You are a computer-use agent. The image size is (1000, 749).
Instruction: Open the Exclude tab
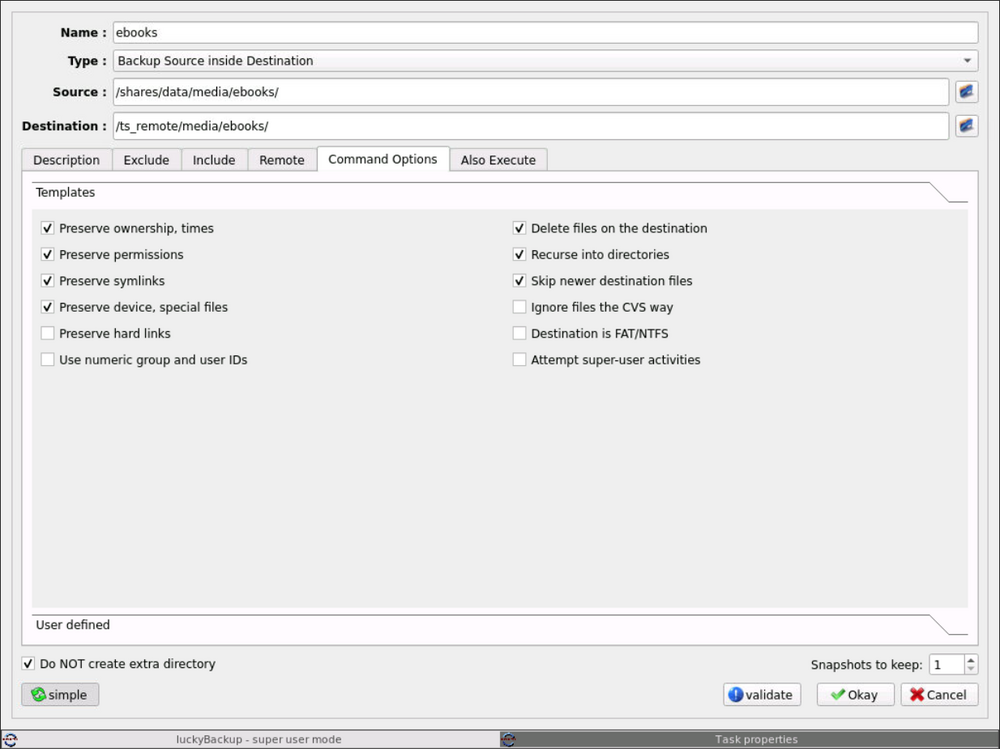pos(147,160)
